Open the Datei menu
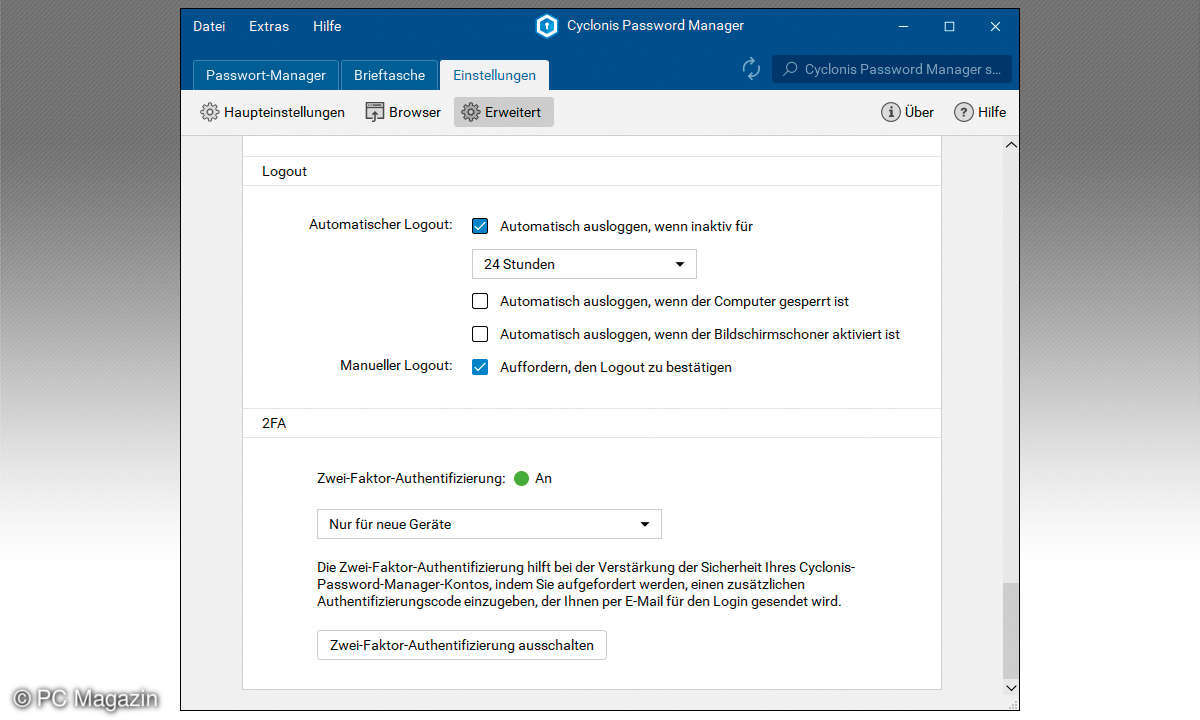This screenshot has width=1200, height=720. 209,26
